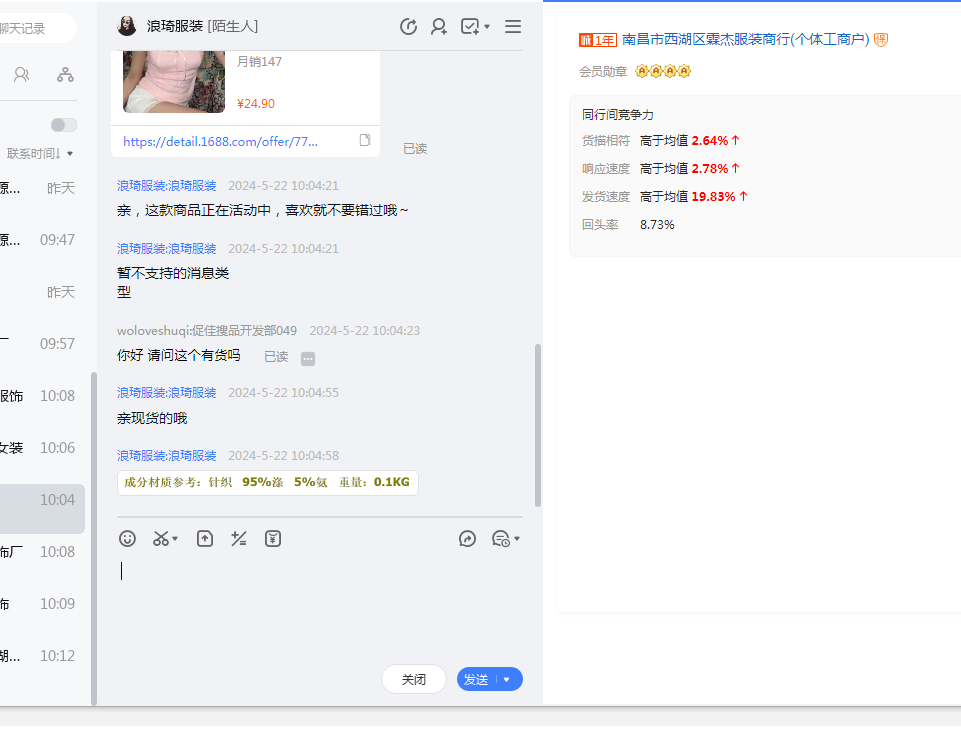961x753 pixels.
Task: Click the 关闭 button
Action: [414, 680]
